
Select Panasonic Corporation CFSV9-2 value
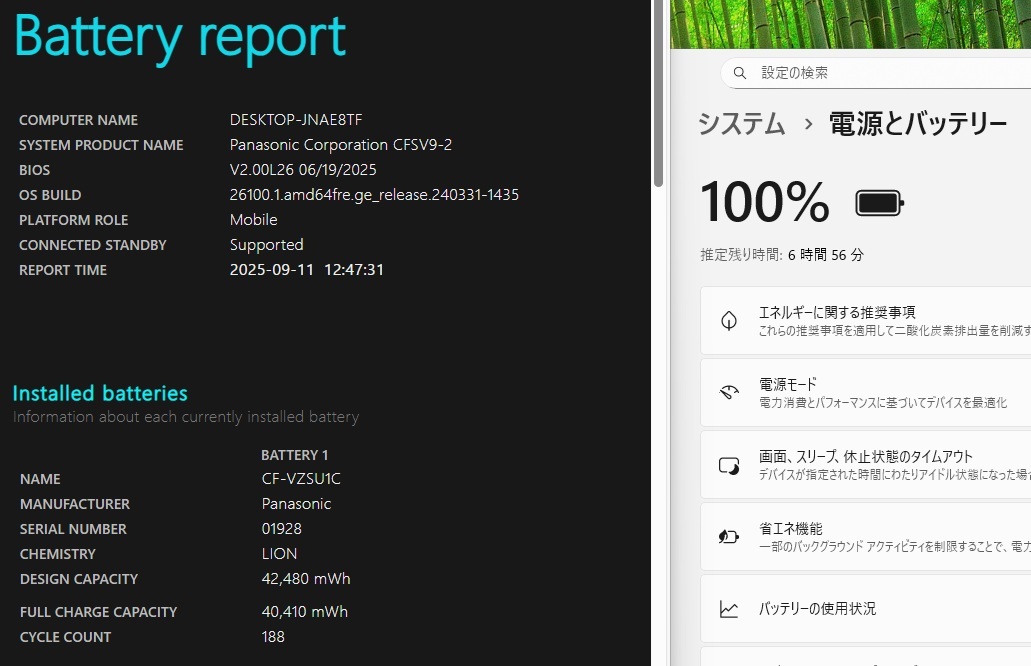tap(341, 145)
